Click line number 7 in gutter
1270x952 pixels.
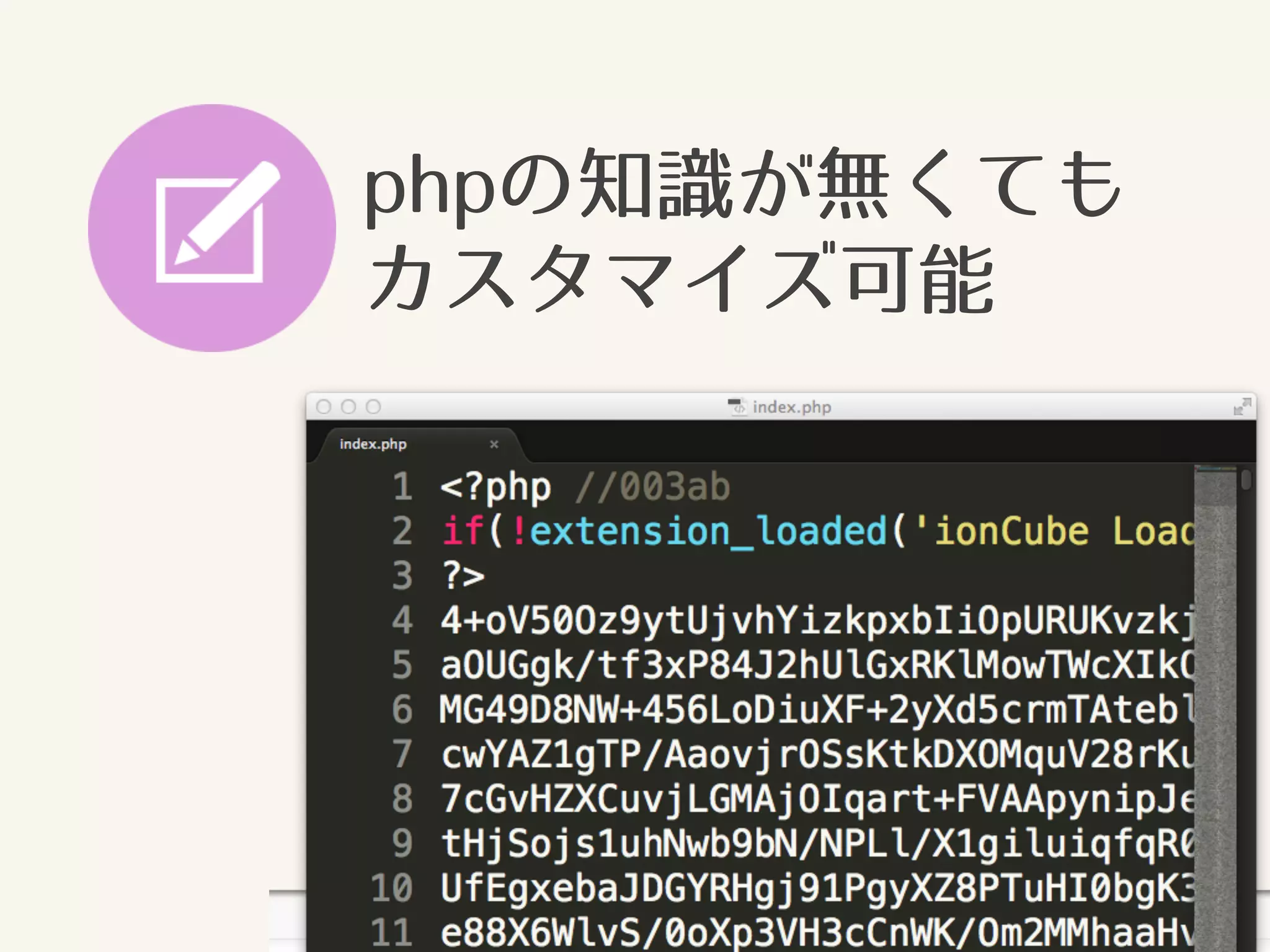click(403, 754)
